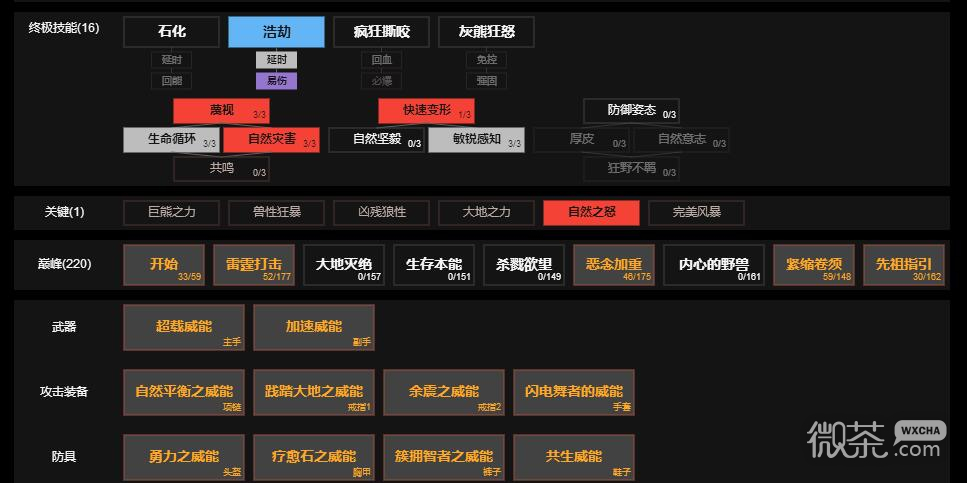Pick the 灰熊狂怒 ultimate skill
The image size is (967, 483).
tap(486, 32)
